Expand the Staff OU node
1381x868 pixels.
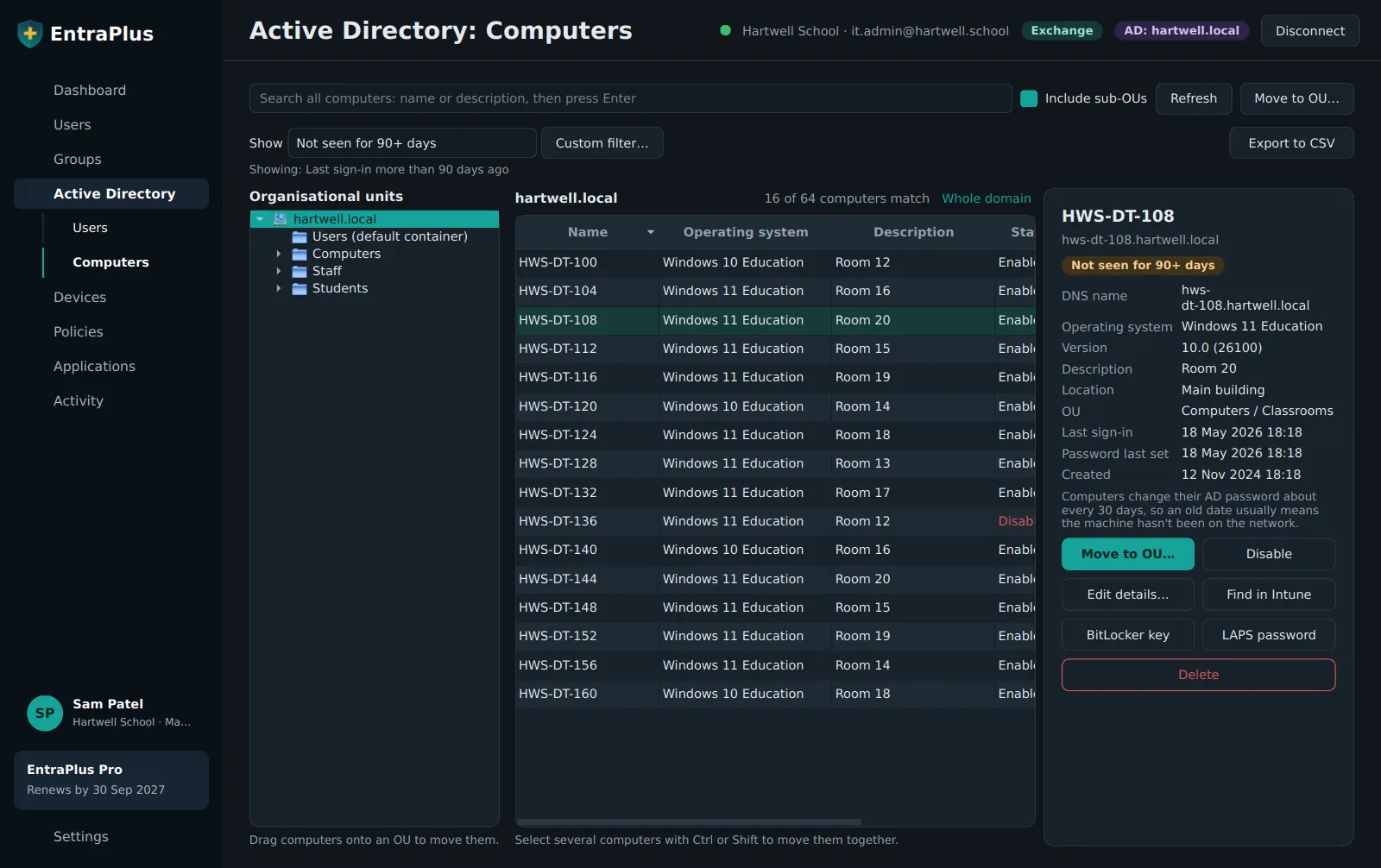click(279, 271)
